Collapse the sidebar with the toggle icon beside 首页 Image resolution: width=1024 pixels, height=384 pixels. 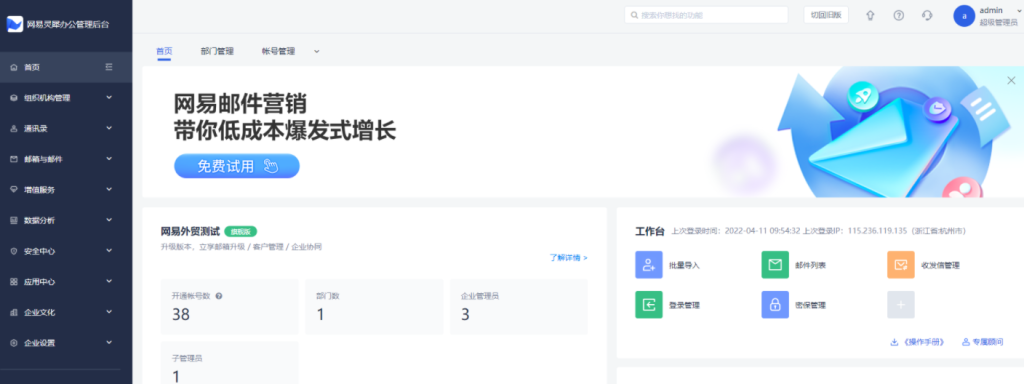[109, 67]
